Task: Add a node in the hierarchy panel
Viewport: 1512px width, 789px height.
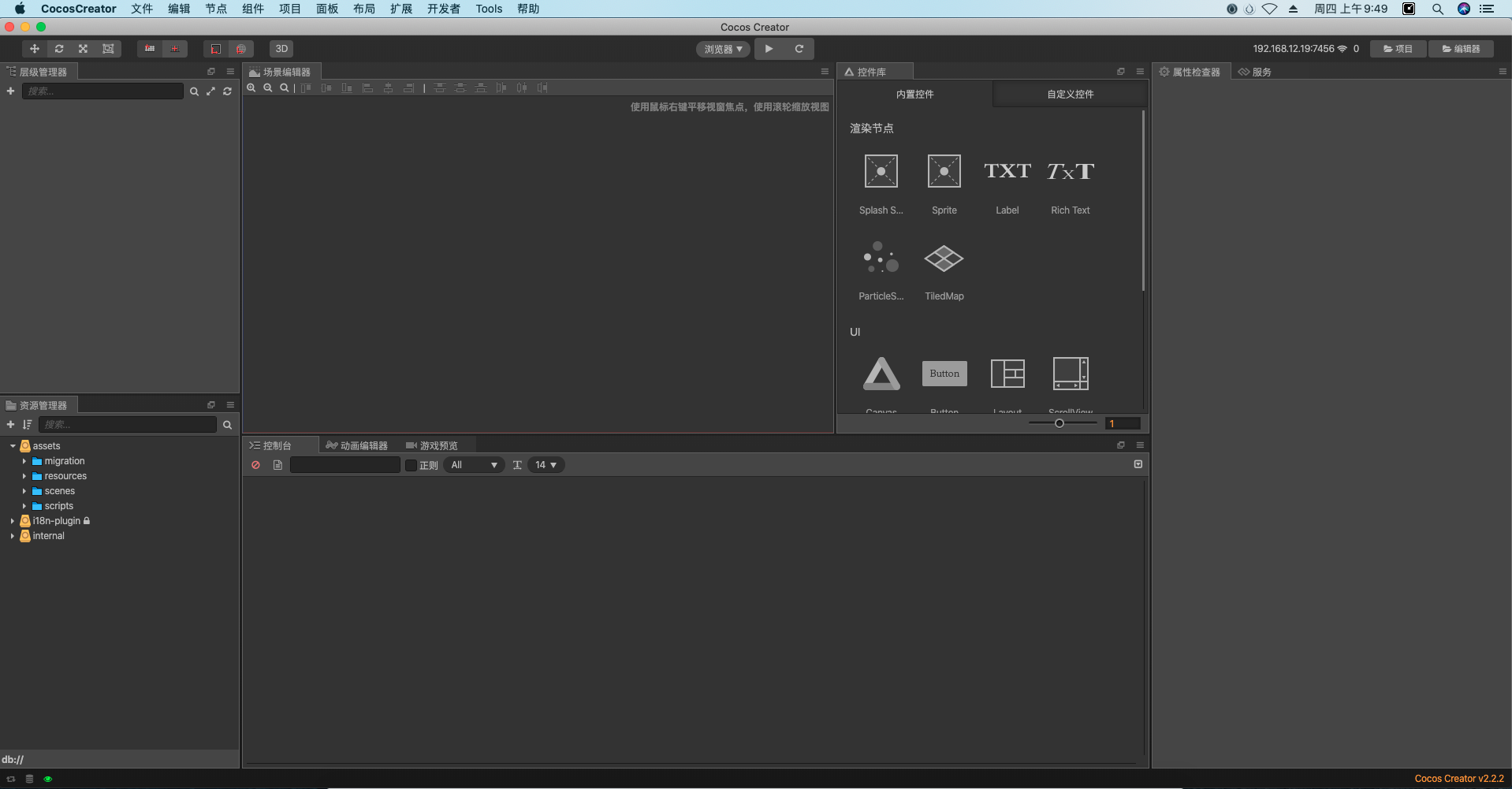Action: tap(10, 91)
